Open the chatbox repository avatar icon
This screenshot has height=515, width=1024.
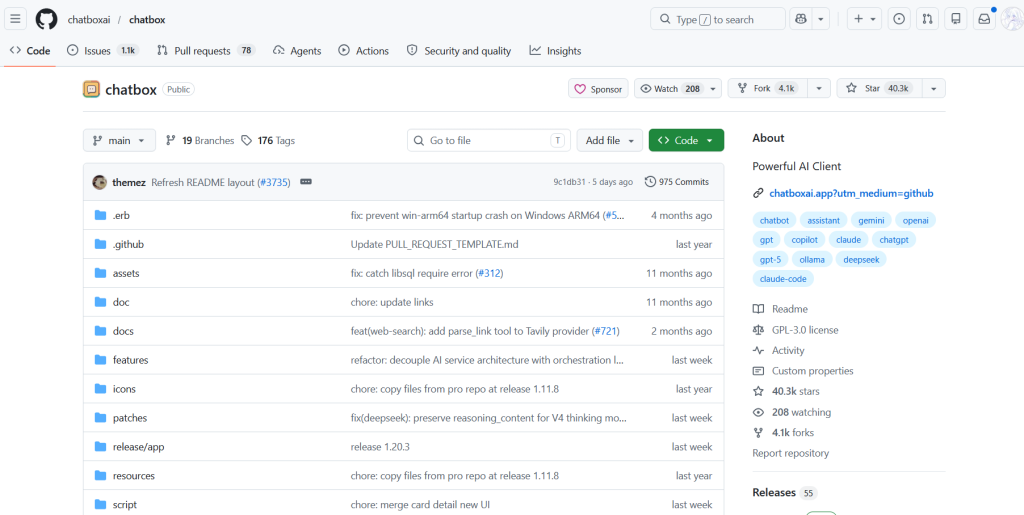tap(91, 89)
